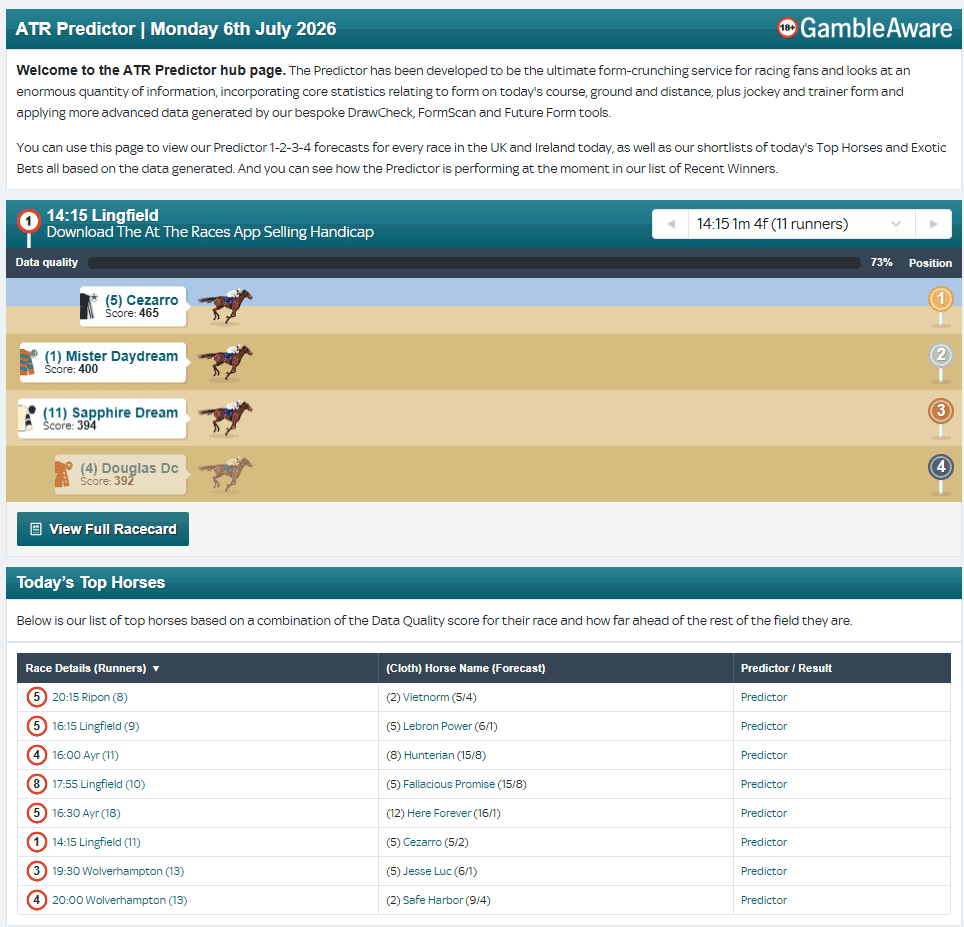Click the Data quality progress bar

click(474, 262)
